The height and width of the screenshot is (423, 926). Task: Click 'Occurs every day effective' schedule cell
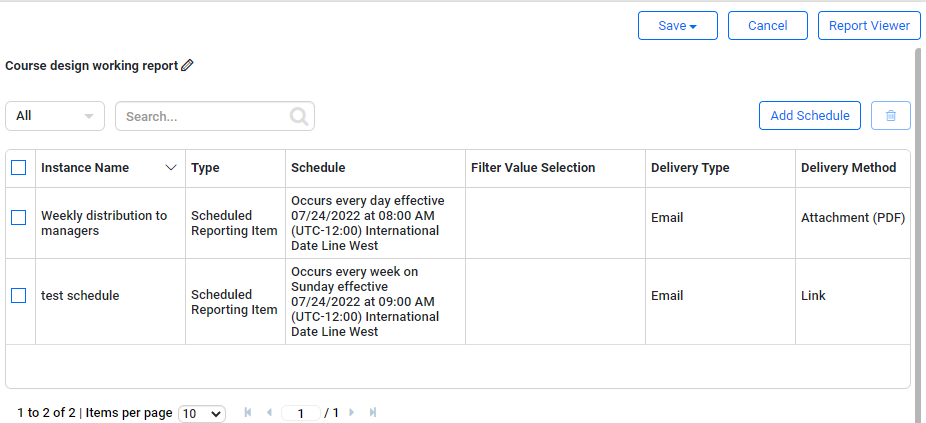375,223
